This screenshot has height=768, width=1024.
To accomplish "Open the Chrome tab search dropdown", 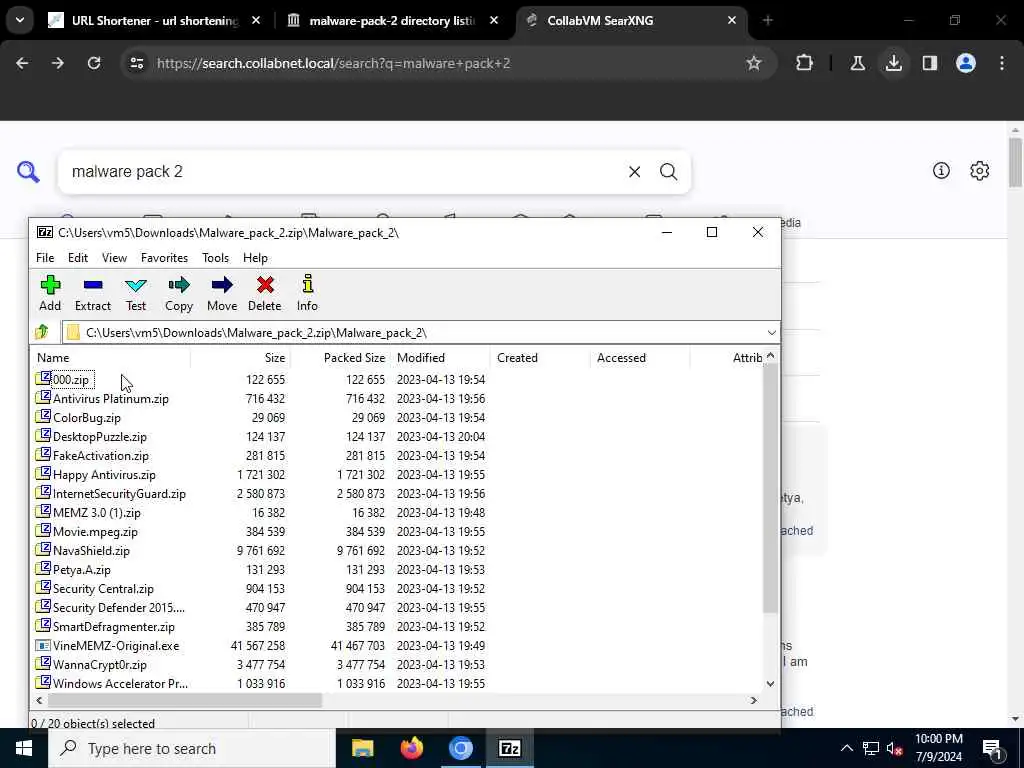I will click(20, 20).
